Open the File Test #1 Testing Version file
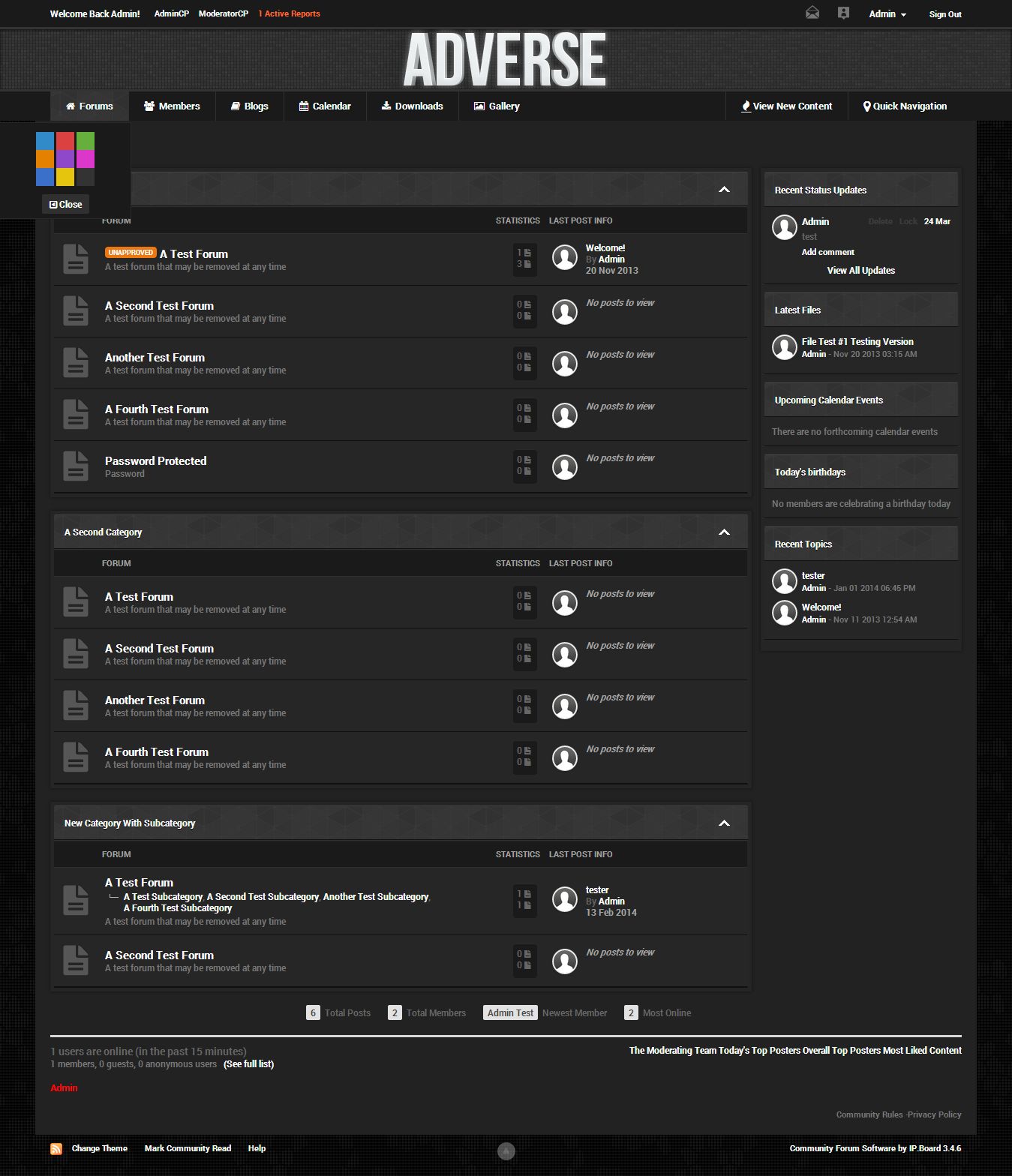The height and width of the screenshot is (1176, 1012). coord(857,341)
